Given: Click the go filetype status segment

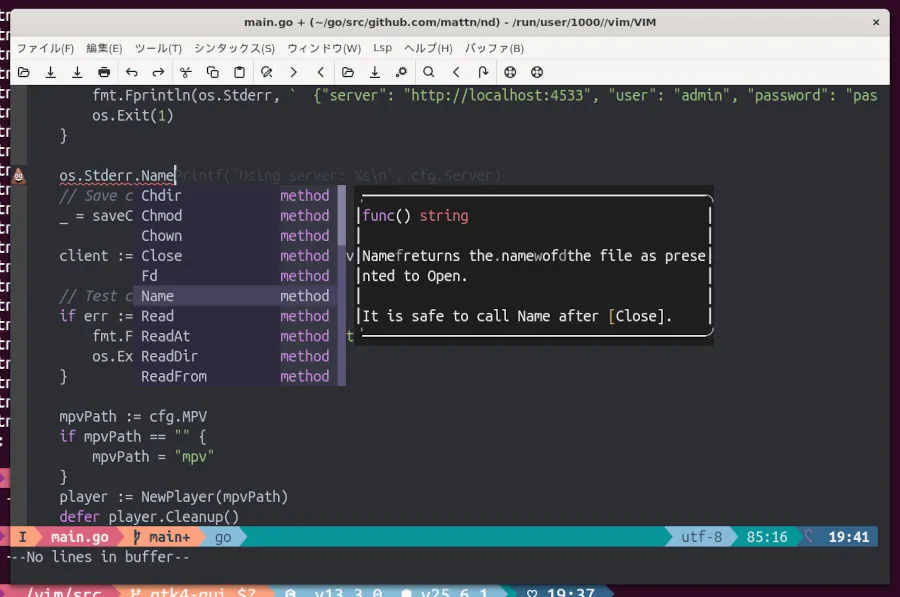Looking at the screenshot, I should (223, 537).
